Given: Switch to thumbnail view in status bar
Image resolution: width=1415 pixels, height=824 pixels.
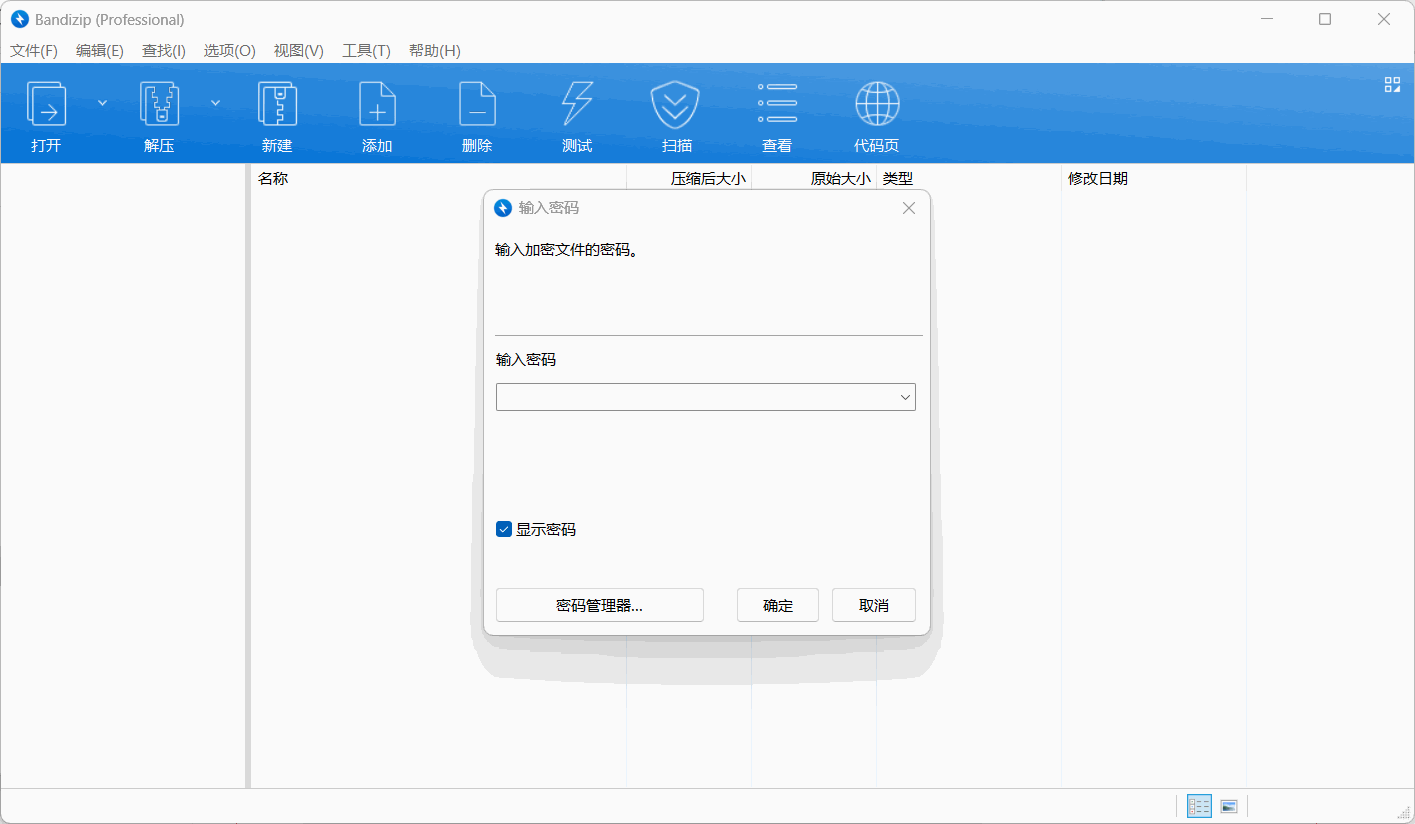Looking at the screenshot, I should click(1229, 806).
